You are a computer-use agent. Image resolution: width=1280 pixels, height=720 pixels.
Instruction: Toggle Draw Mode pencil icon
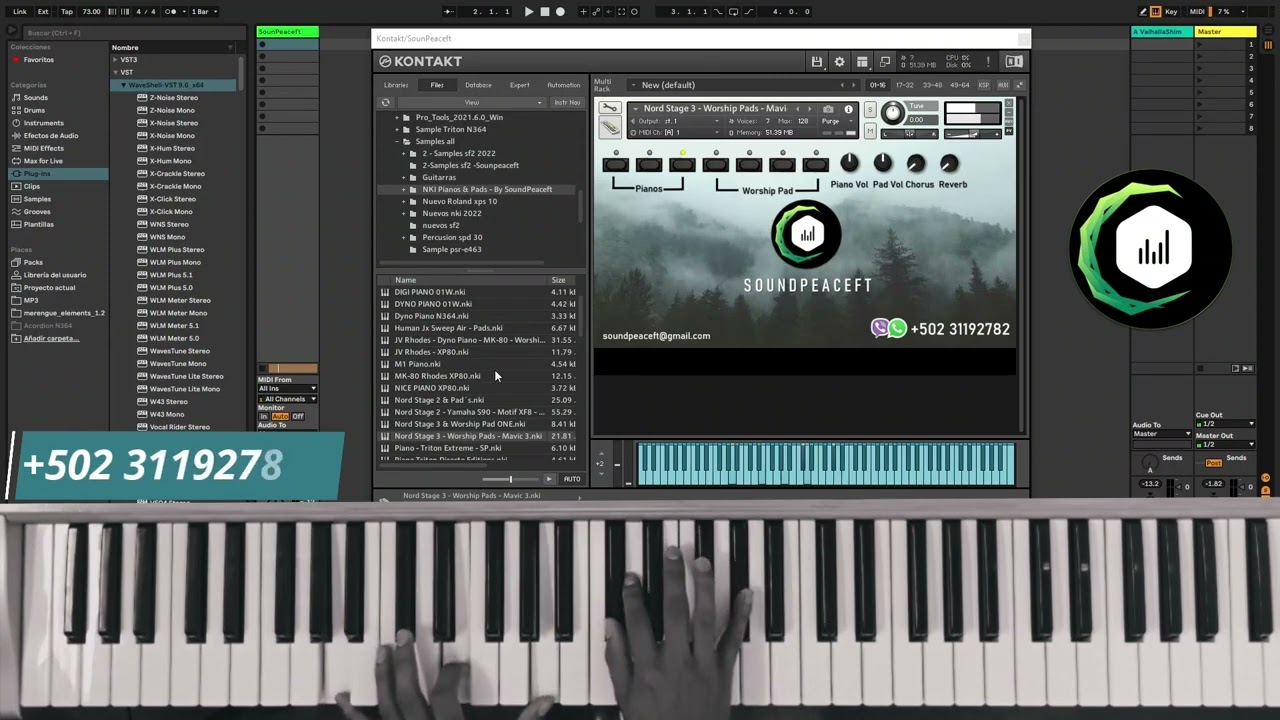[1143, 12]
